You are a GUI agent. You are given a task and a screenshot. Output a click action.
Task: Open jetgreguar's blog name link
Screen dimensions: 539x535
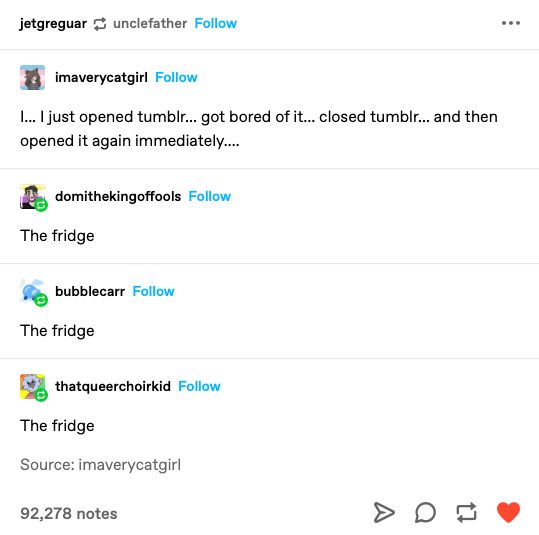pos(53,24)
